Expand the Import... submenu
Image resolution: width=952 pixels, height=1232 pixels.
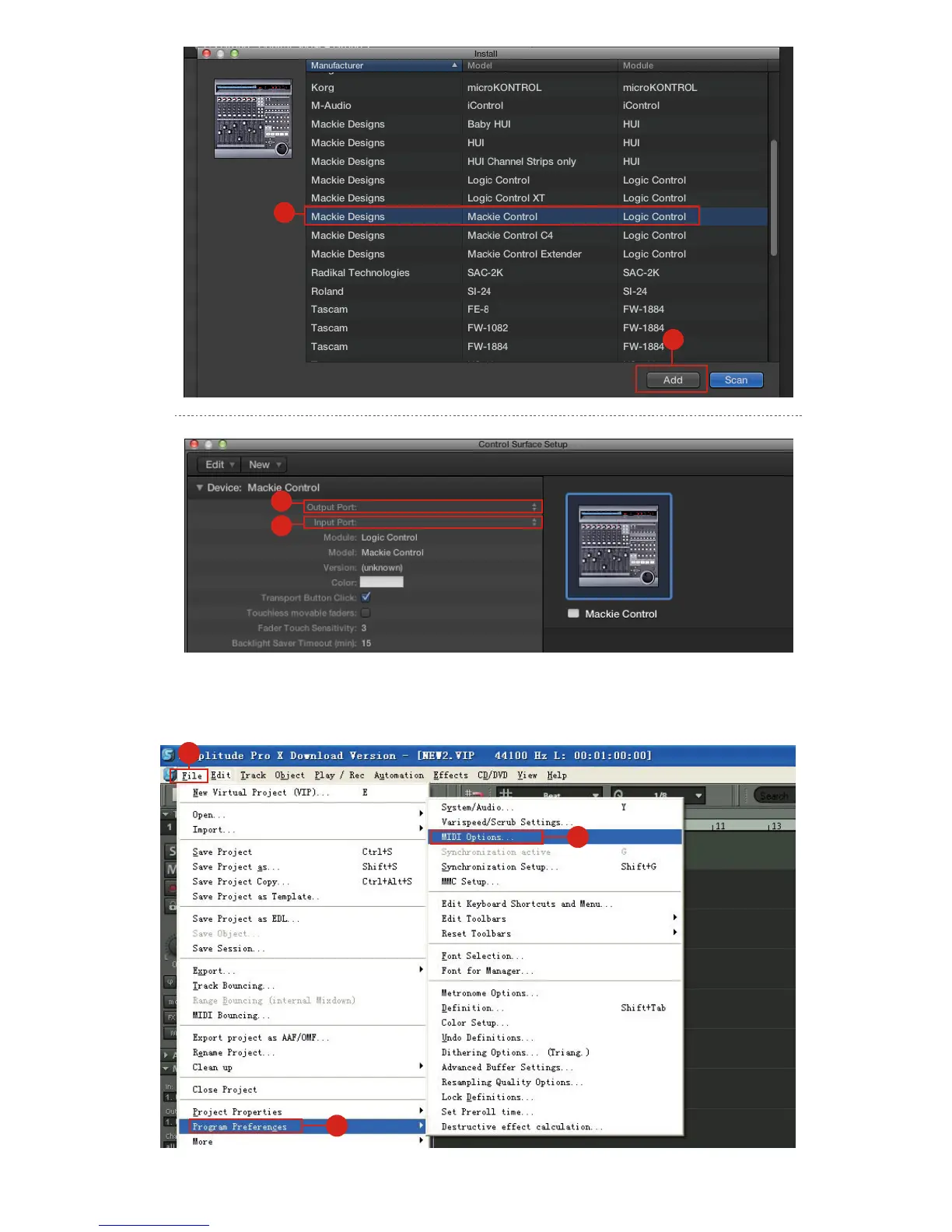[x=303, y=830]
